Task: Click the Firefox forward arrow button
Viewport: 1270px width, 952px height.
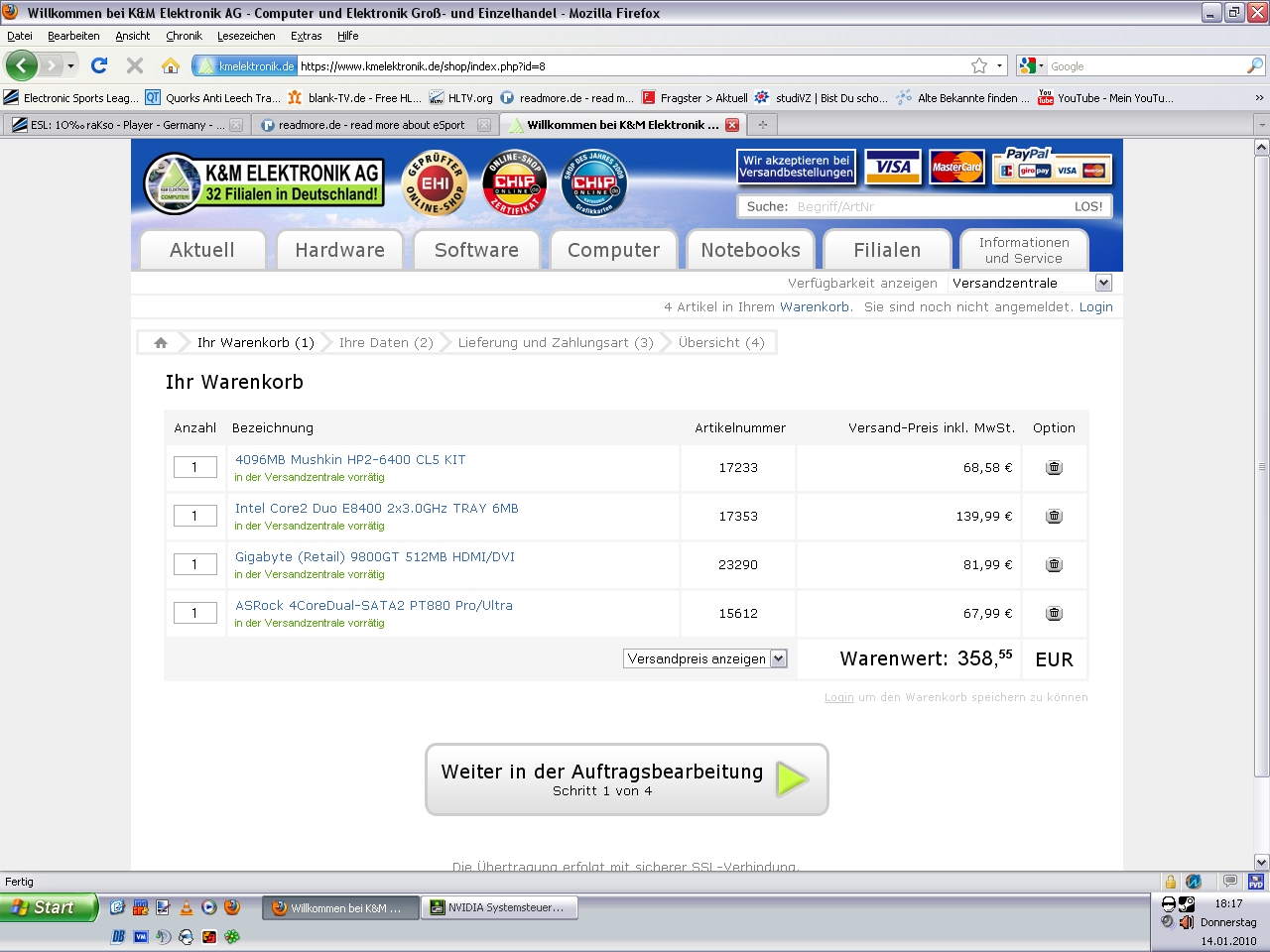Action: tap(51, 65)
